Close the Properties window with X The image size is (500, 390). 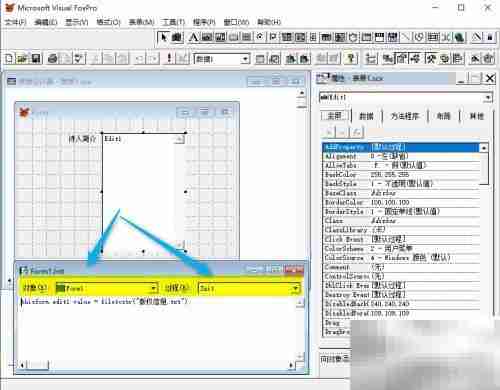pos(490,78)
